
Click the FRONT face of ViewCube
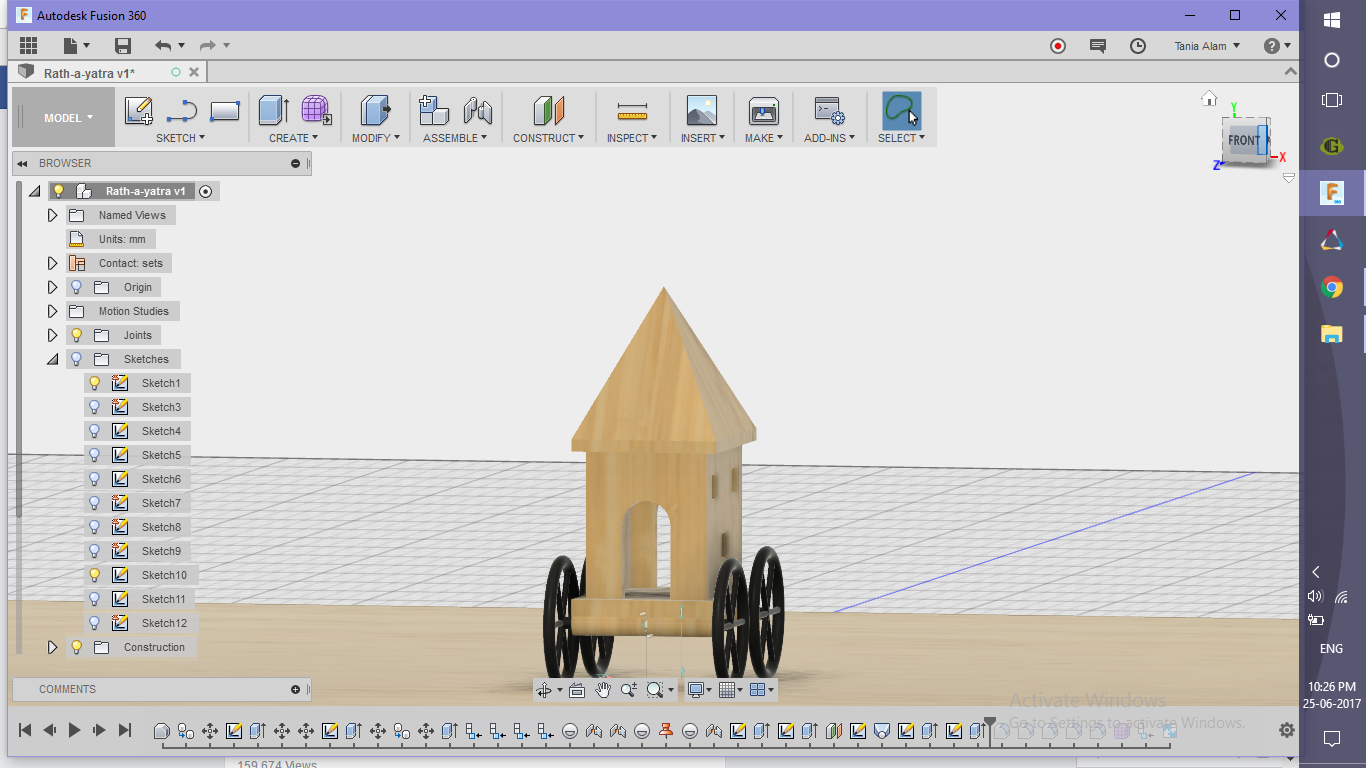coord(1243,141)
